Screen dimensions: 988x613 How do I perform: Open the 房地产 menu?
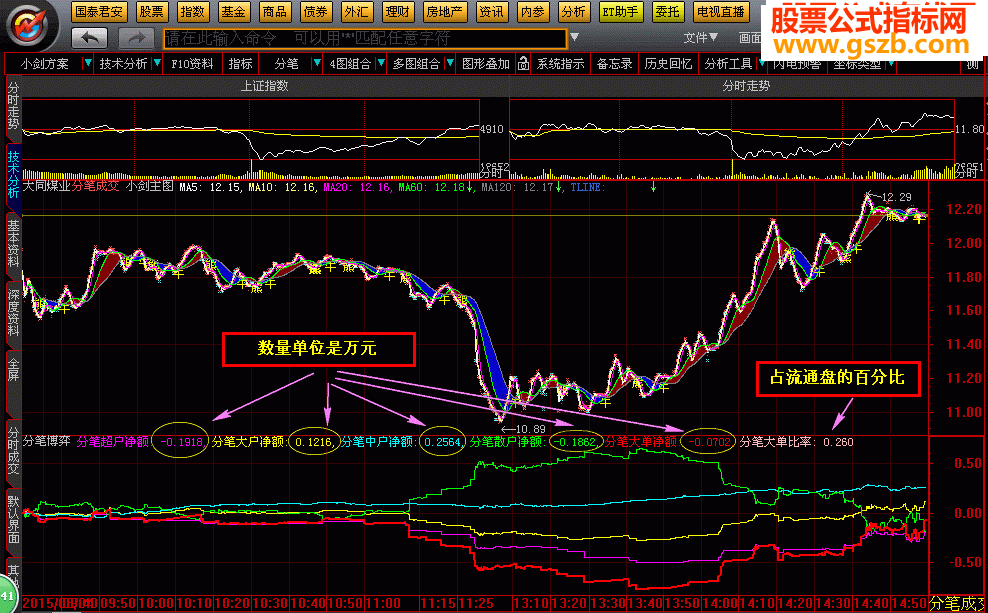pyautogui.click(x=444, y=11)
